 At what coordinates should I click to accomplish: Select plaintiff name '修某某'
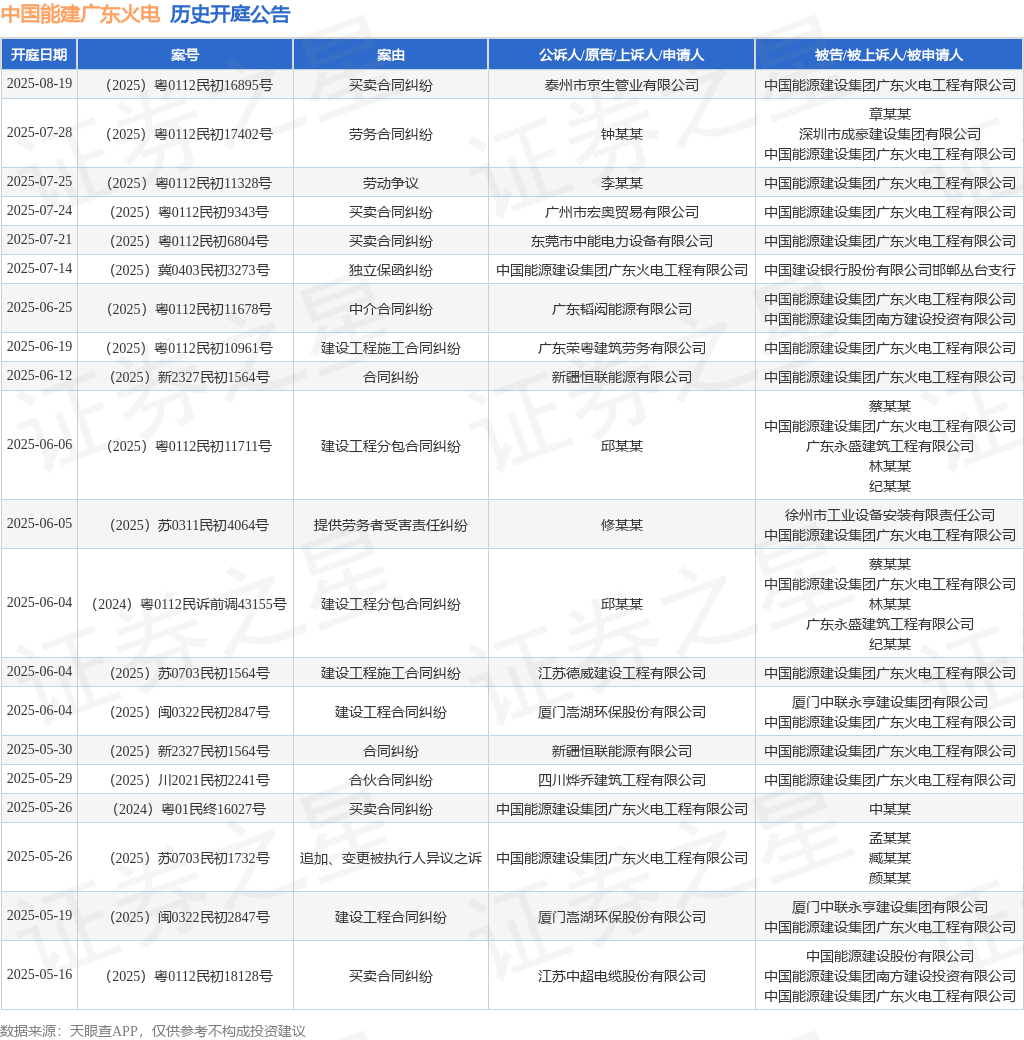tap(621, 525)
